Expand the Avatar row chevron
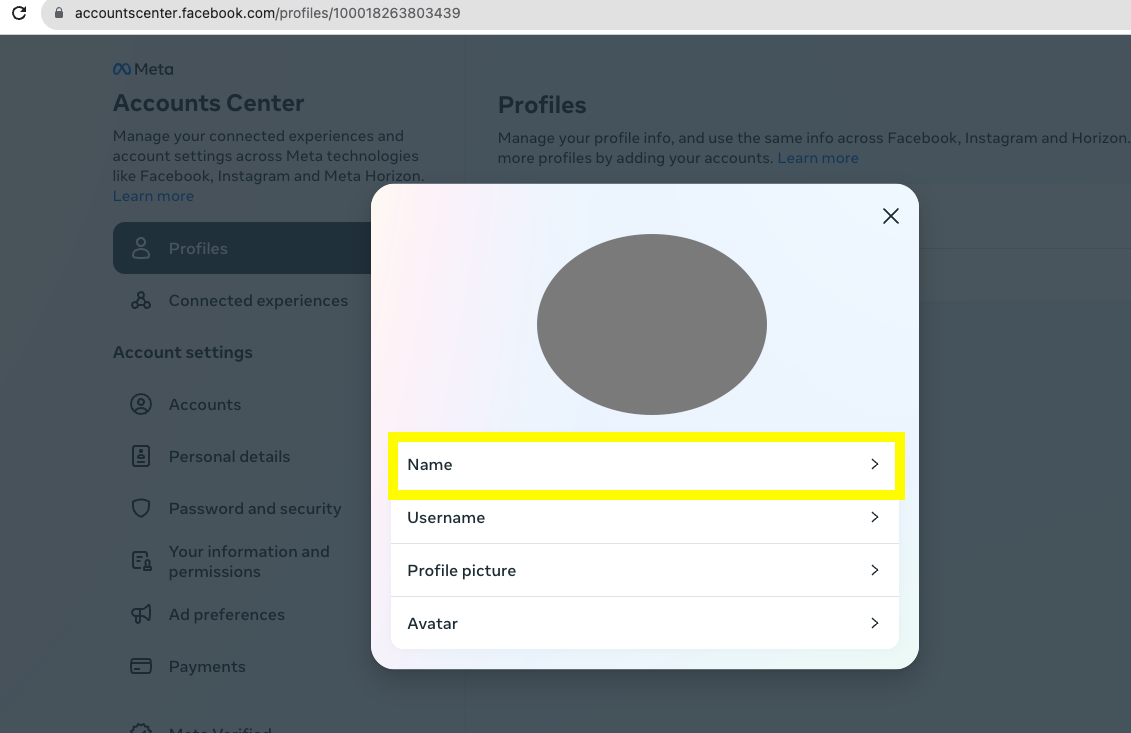 [x=874, y=624]
